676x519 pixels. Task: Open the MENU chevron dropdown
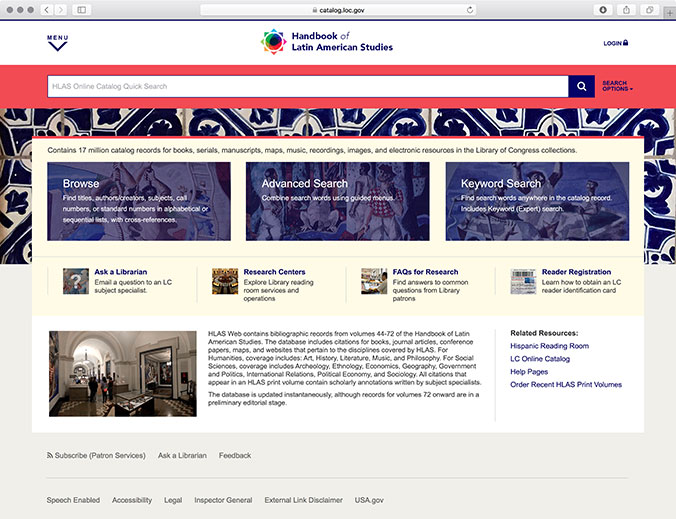click(57, 43)
